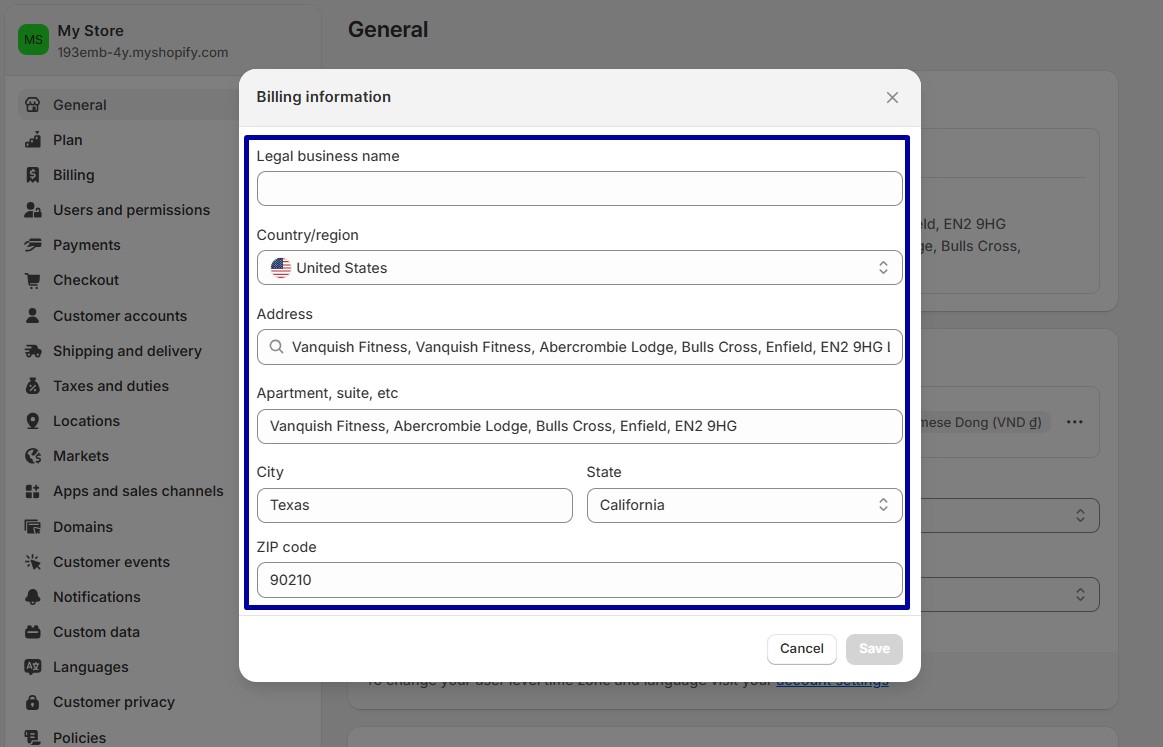This screenshot has width=1163, height=747.
Task: Click into the Address search field
Action: (x=579, y=346)
